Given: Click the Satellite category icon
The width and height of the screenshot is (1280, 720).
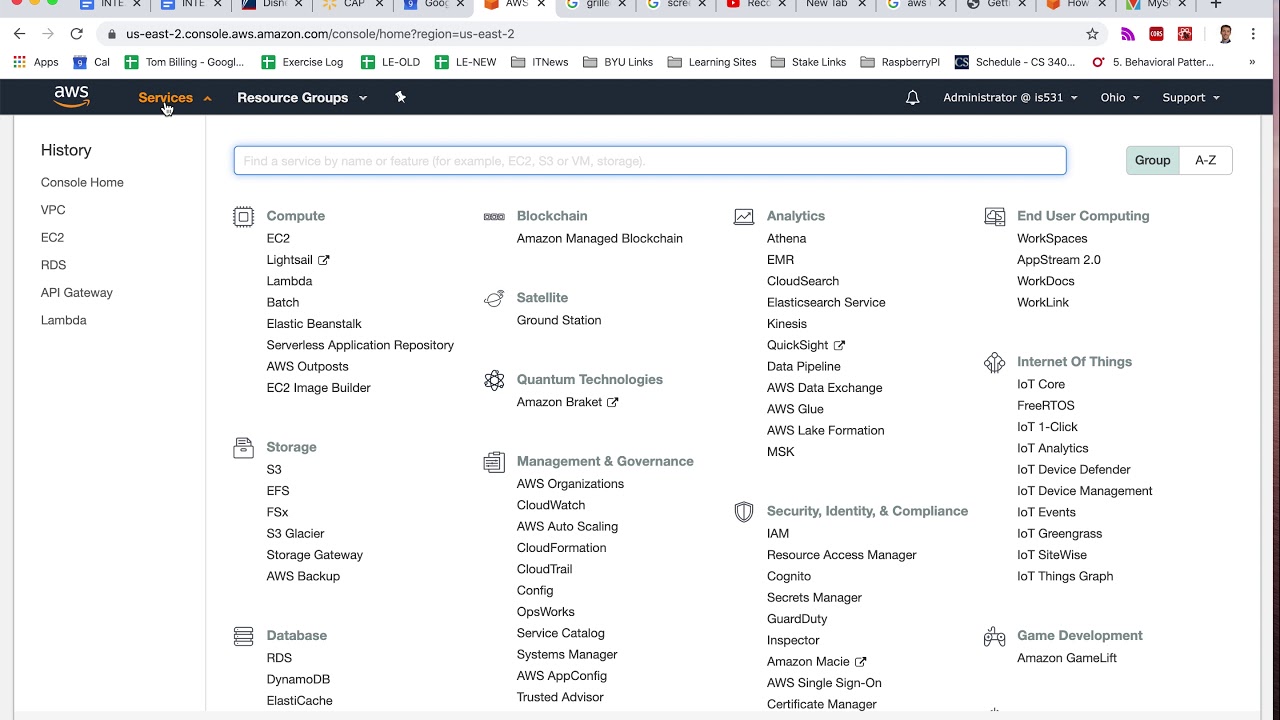Looking at the screenshot, I should (x=494, y=298).
